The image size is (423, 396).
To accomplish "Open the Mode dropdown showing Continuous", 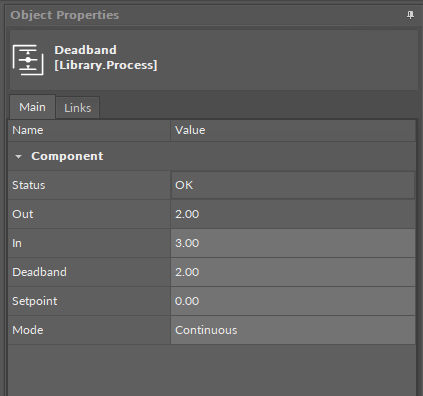I will tap(293, 330).
